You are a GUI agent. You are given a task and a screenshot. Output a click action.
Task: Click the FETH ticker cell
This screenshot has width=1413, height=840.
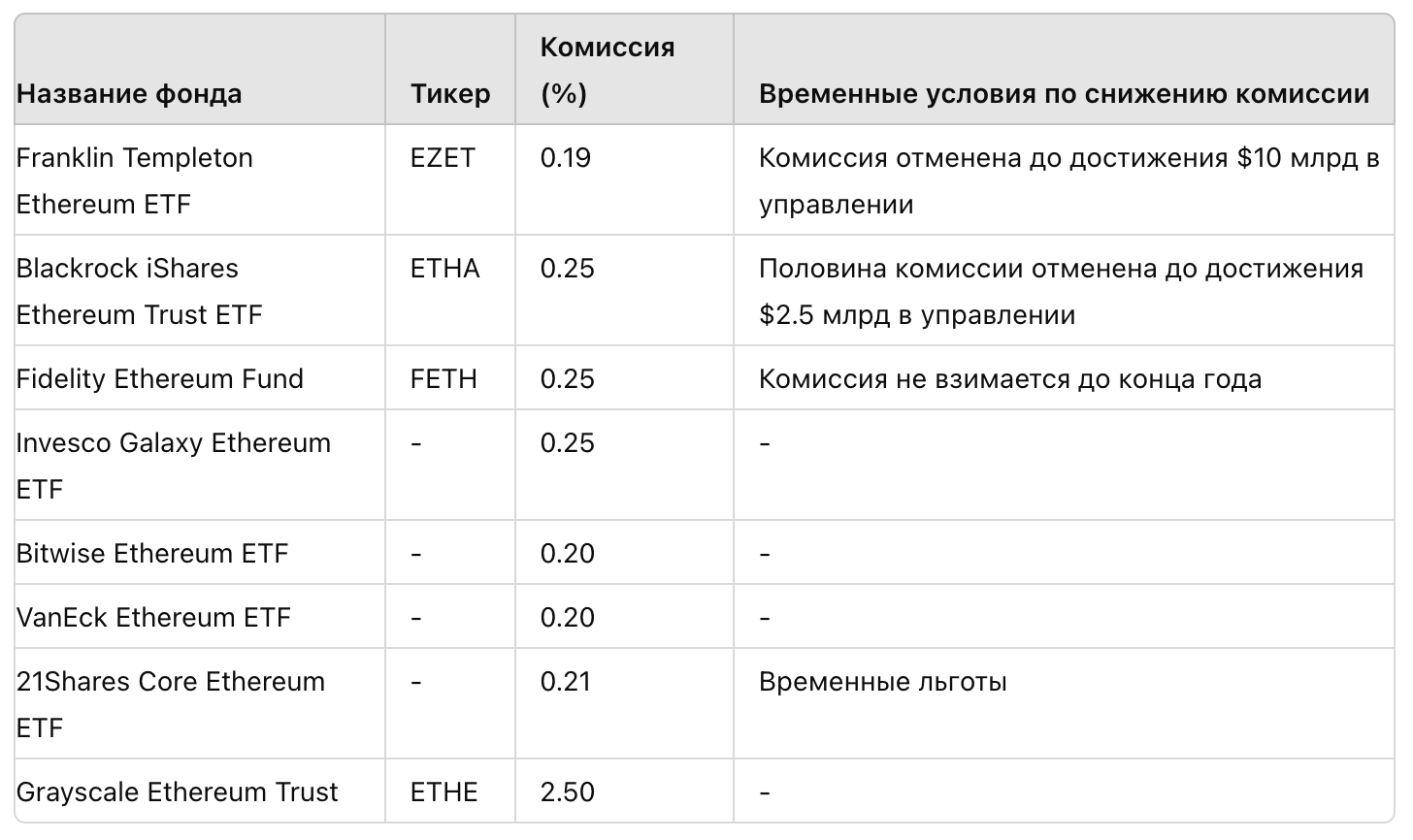[444, 379]
